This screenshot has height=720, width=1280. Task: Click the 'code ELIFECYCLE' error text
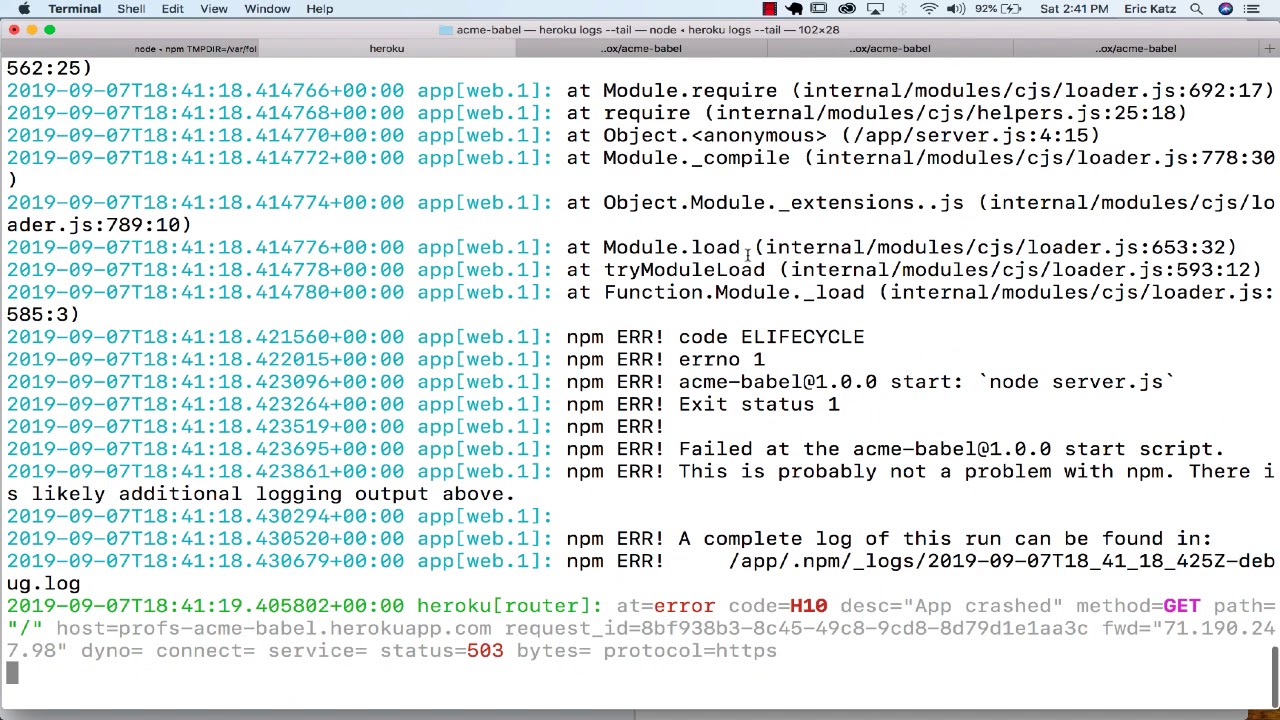(x=771, y=337)
